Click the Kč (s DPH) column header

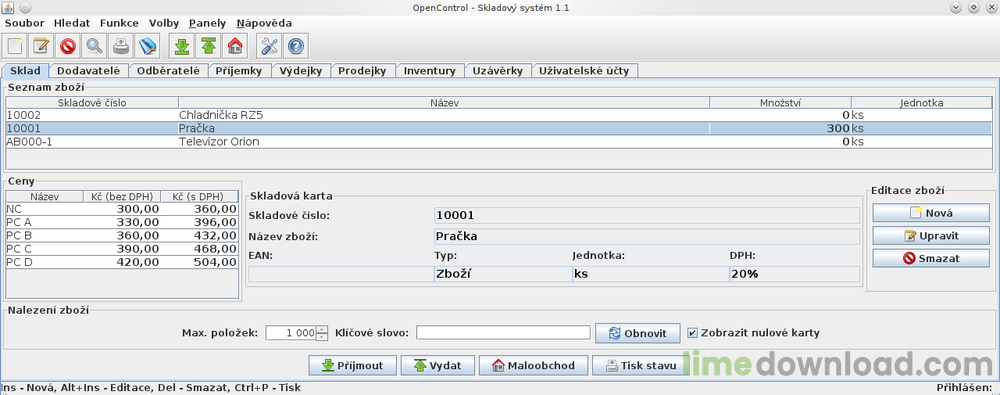199,197
